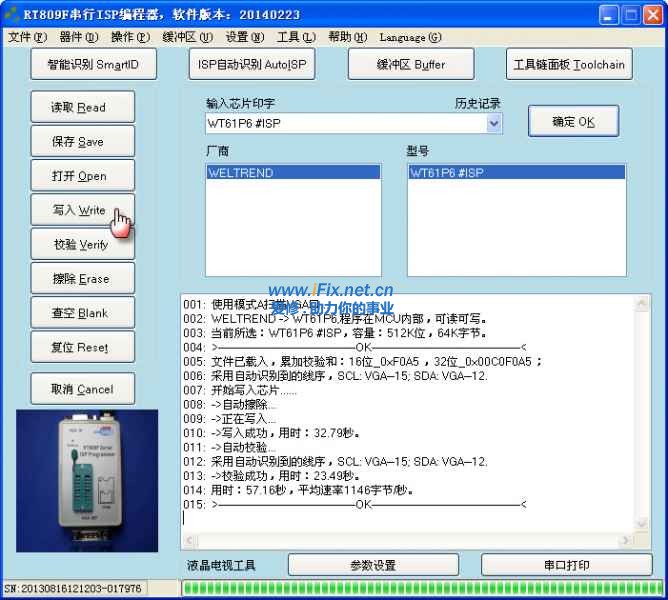Open the Toolchain panel button
Viewport: 668px width, 600px height.
click(x=568, y=65)
